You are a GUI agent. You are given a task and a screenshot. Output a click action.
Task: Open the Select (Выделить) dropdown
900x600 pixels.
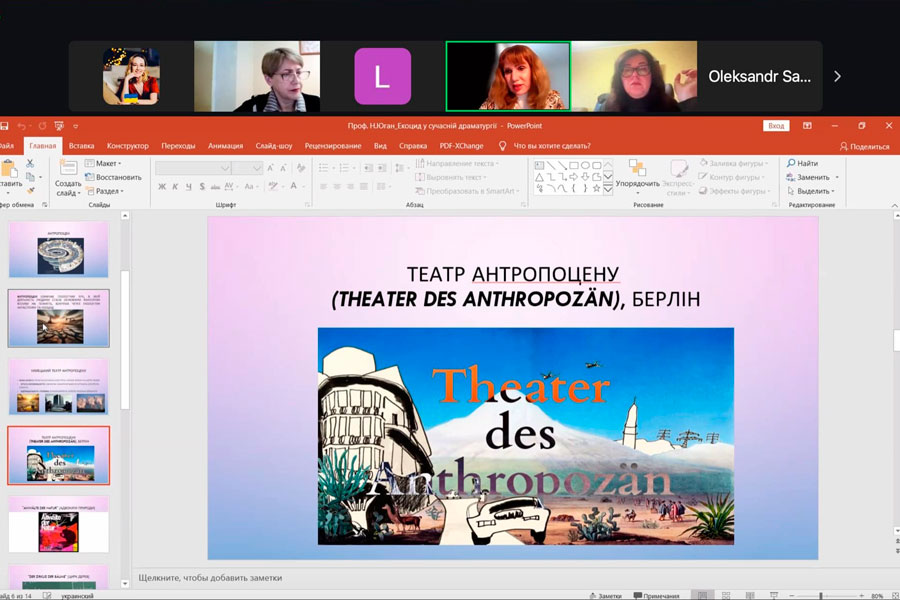[812, 191]
